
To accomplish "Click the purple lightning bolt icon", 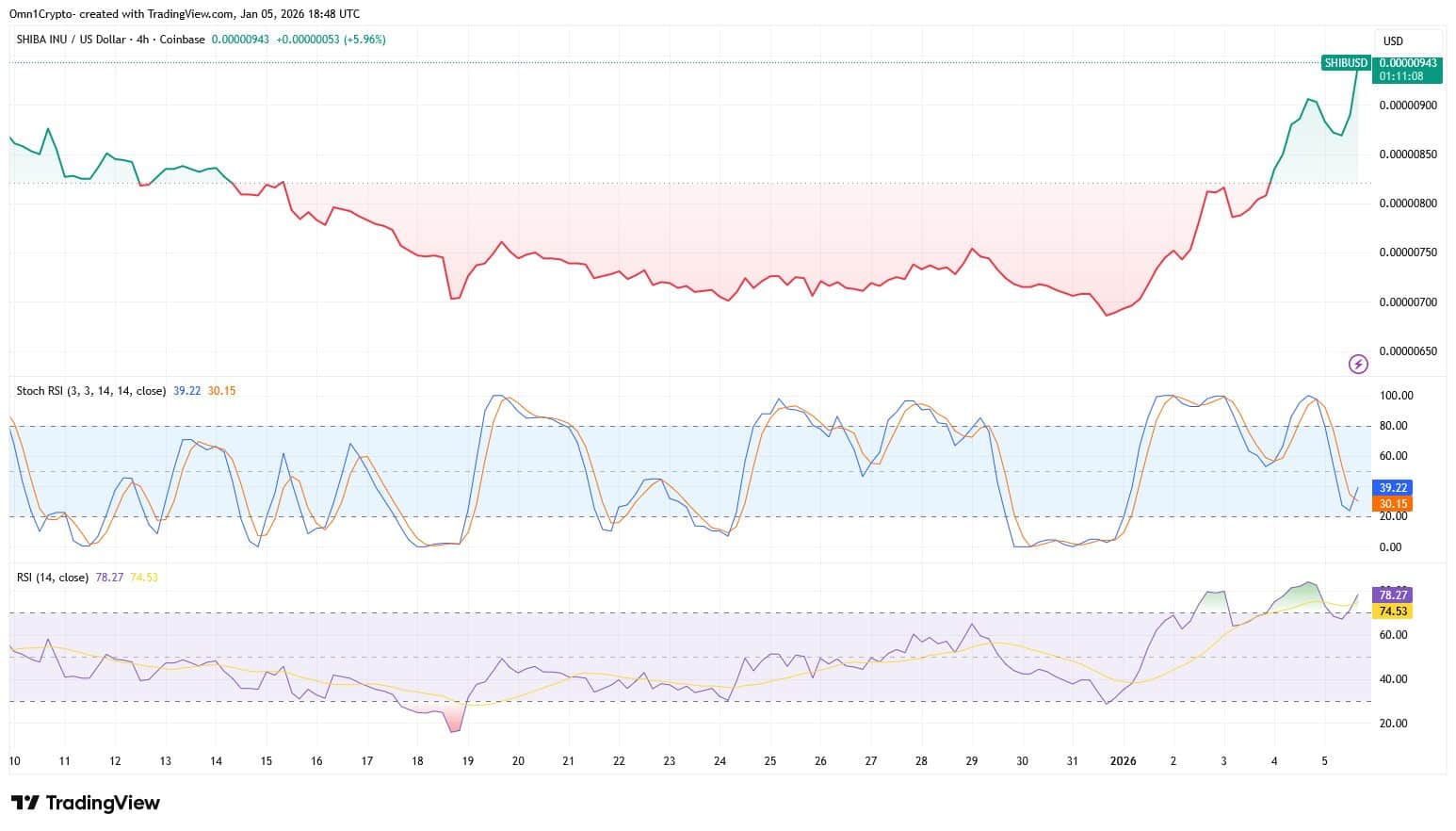I will click(1358, 364).
